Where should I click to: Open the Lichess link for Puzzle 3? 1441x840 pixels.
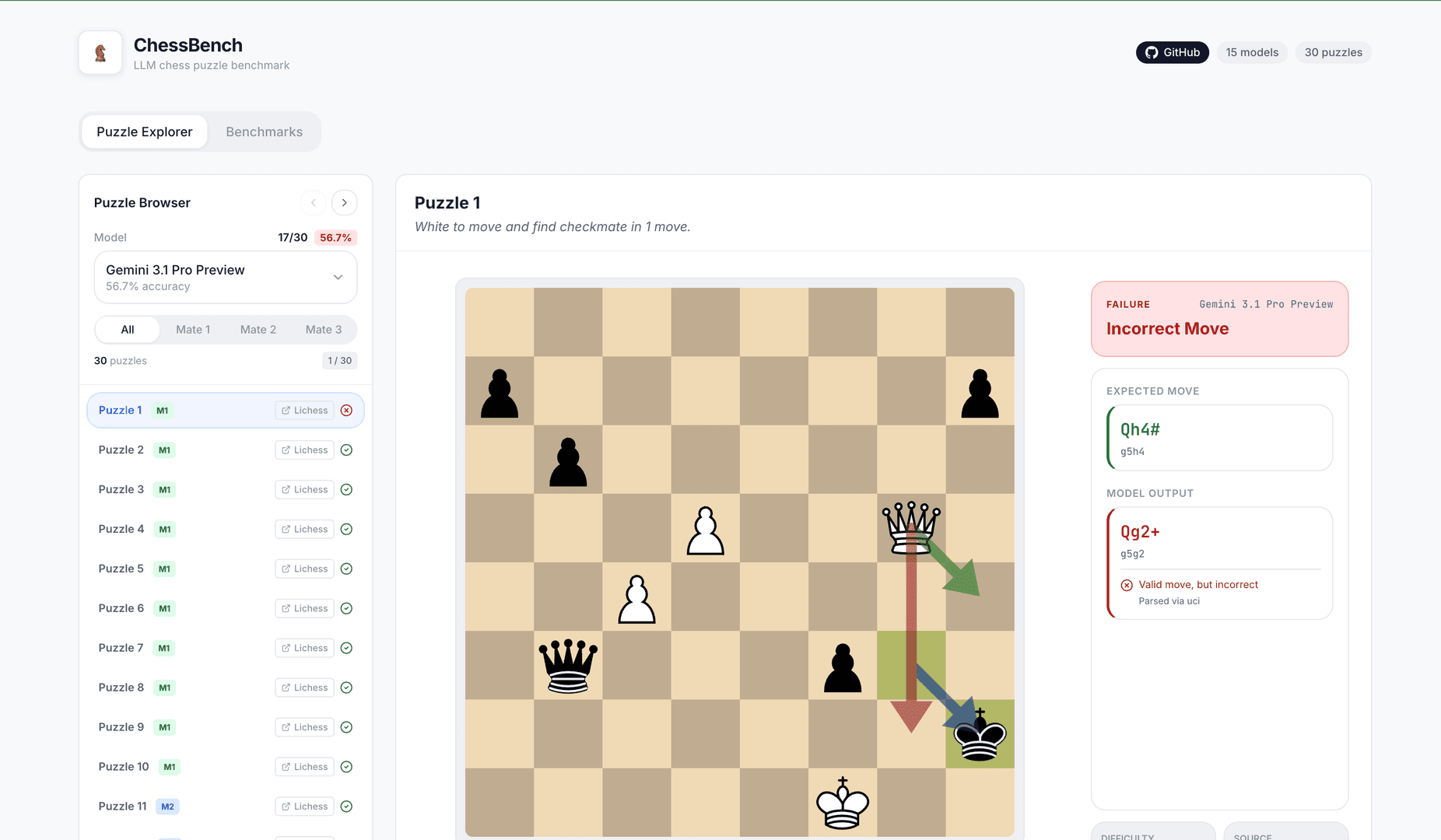pos(303,489)
